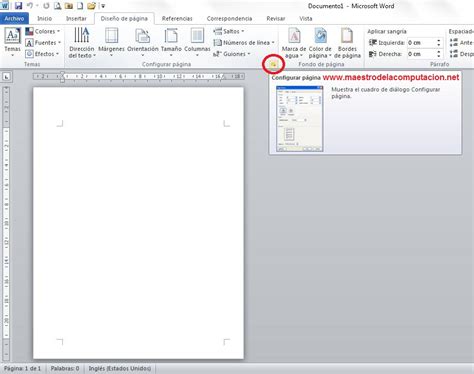Click the open folder icon in quick toolbar
The width and height of the screenshot is (474, 374).
tap(91, 6)
